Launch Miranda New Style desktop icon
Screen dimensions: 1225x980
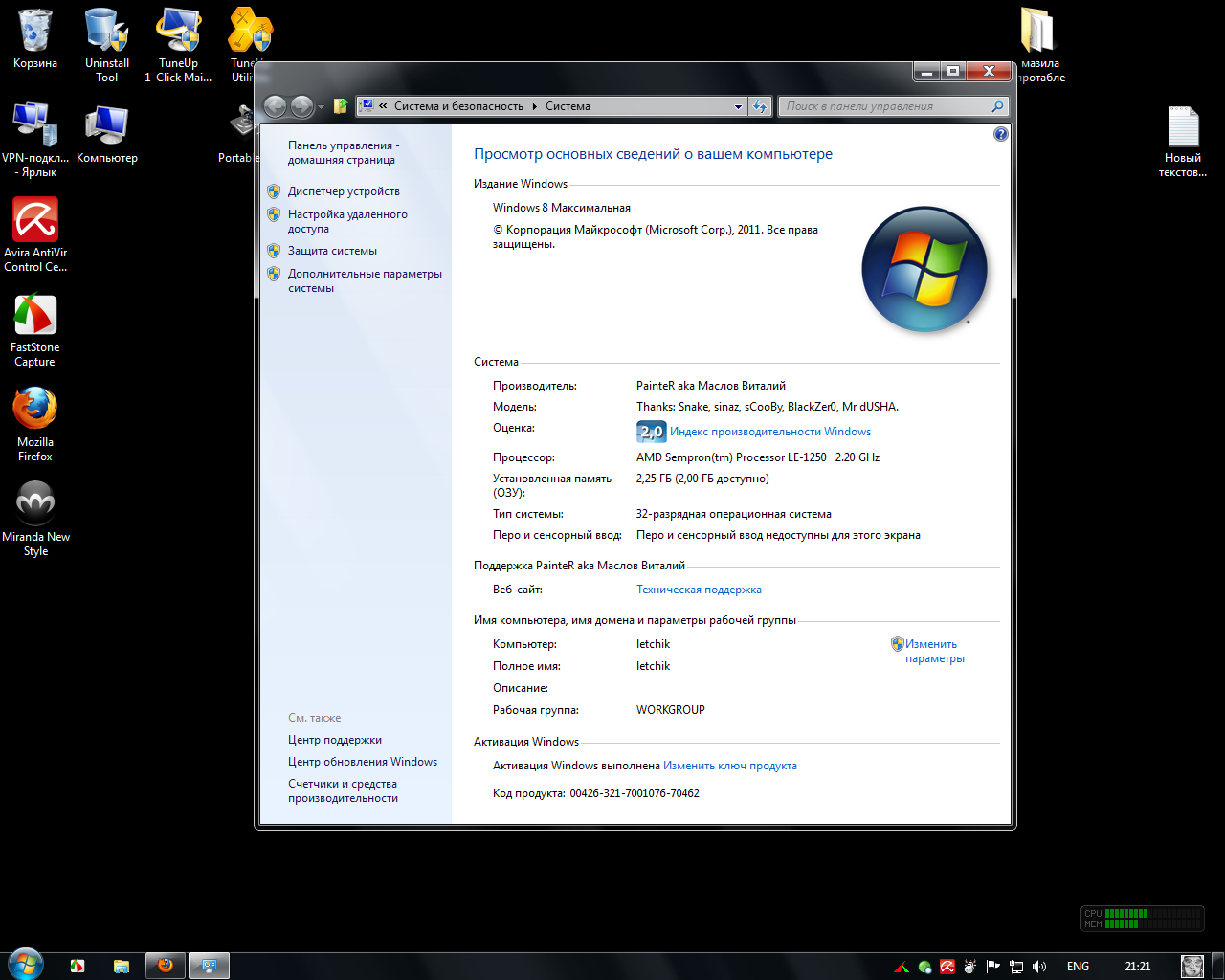click(35, 519)
